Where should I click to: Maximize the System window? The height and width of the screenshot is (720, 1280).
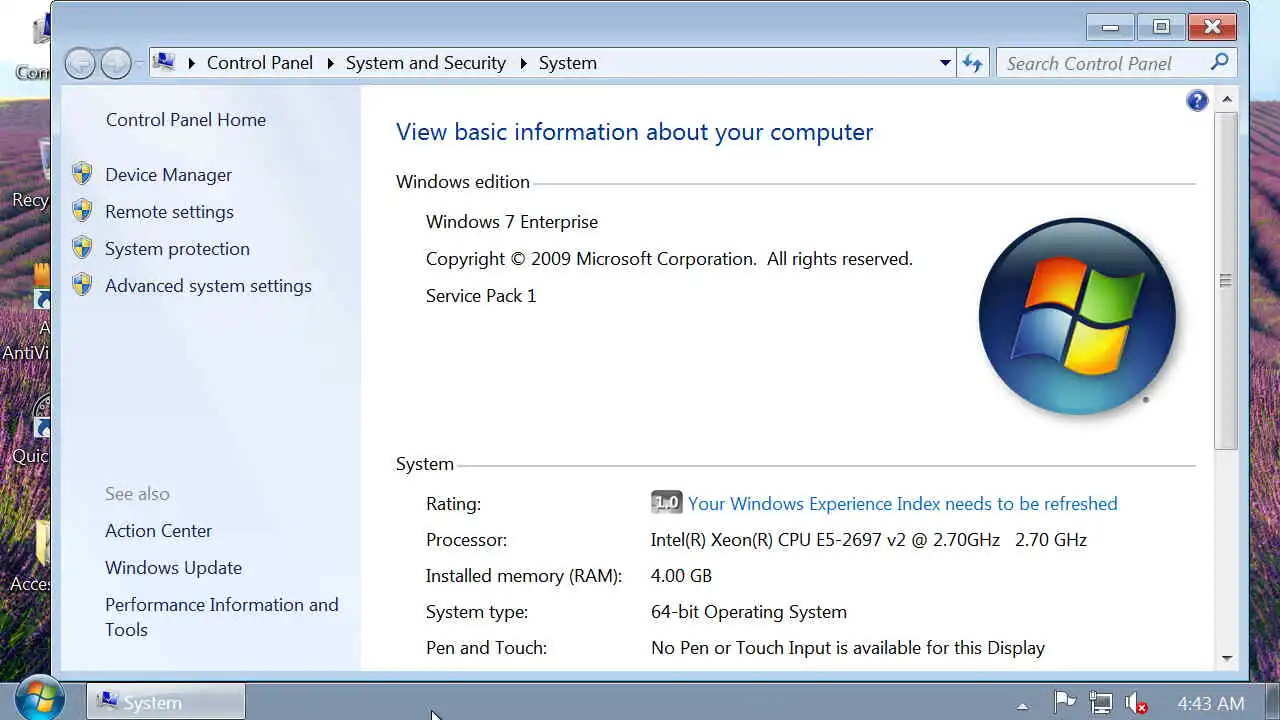[x=1161, y=27]
